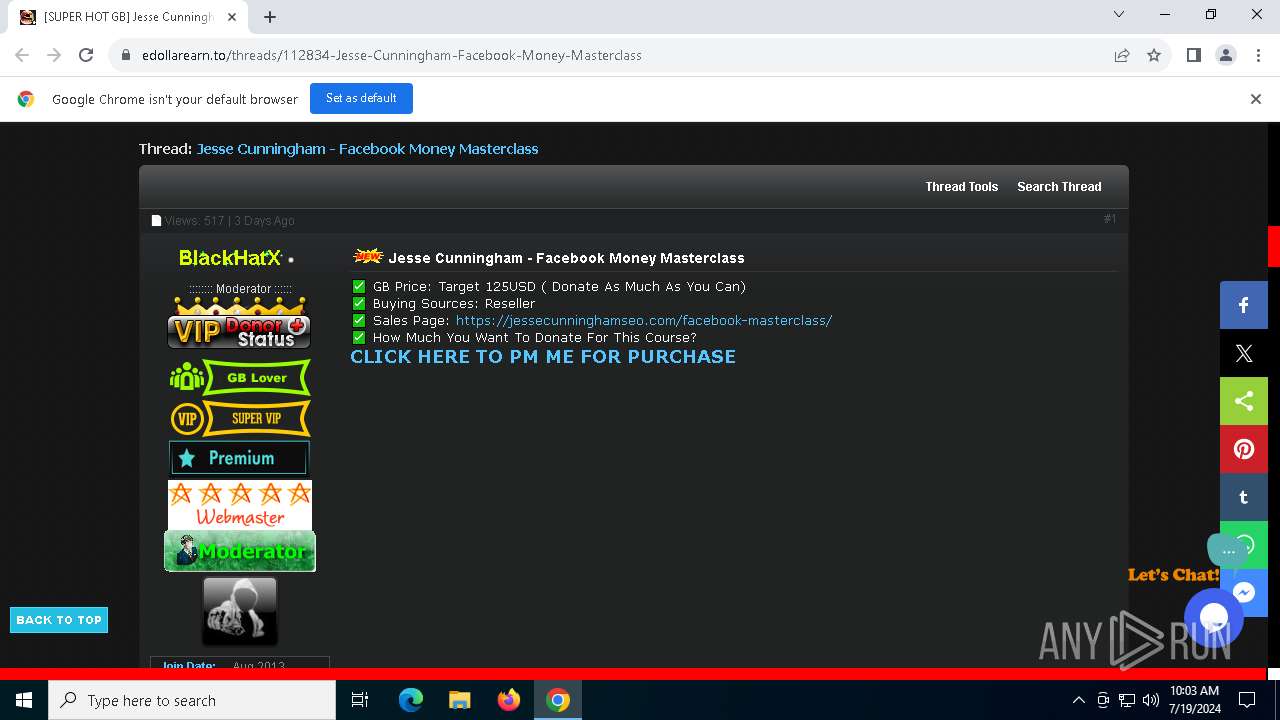Screen dimensions: 1280x720
Task: Click the five-star Webmaster badge
Action: [240, 504]
